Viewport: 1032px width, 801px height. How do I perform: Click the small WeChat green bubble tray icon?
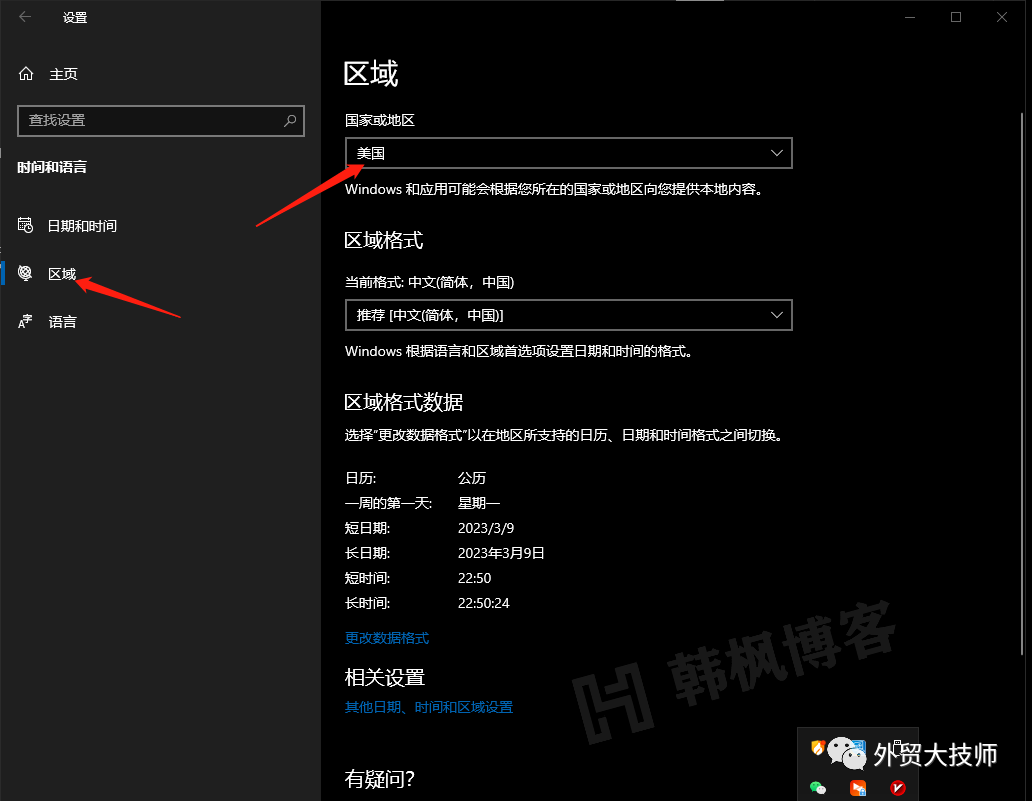pos(817,787)
